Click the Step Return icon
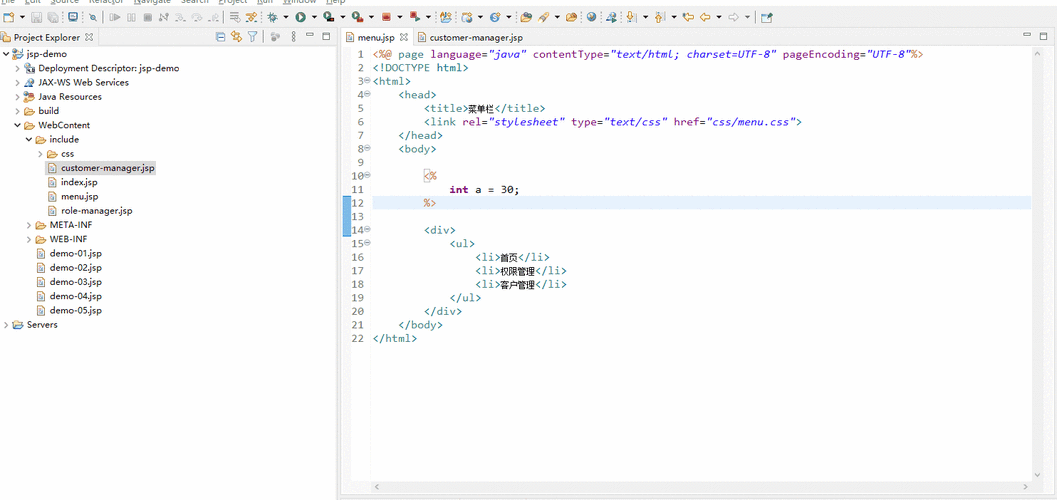The width and height of the screenshot is (1057, 500). pyautogui.click(x=214, y=17)
